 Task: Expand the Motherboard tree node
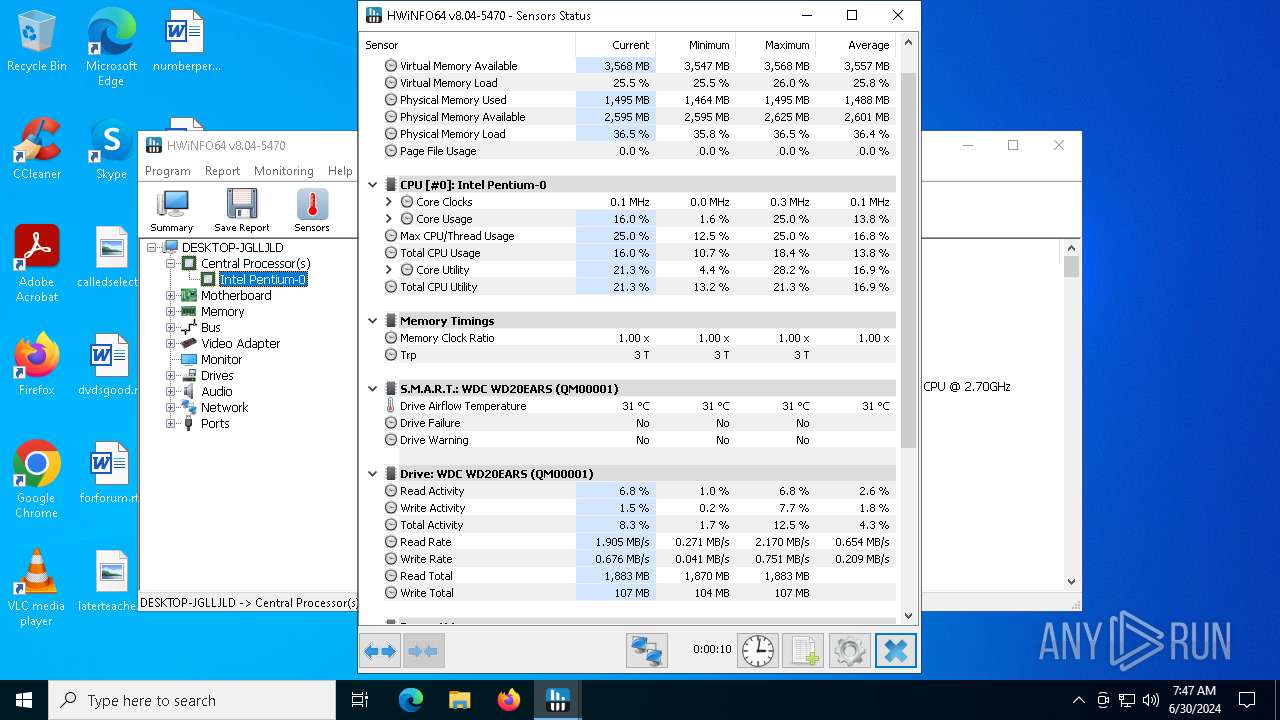[171, 296]
